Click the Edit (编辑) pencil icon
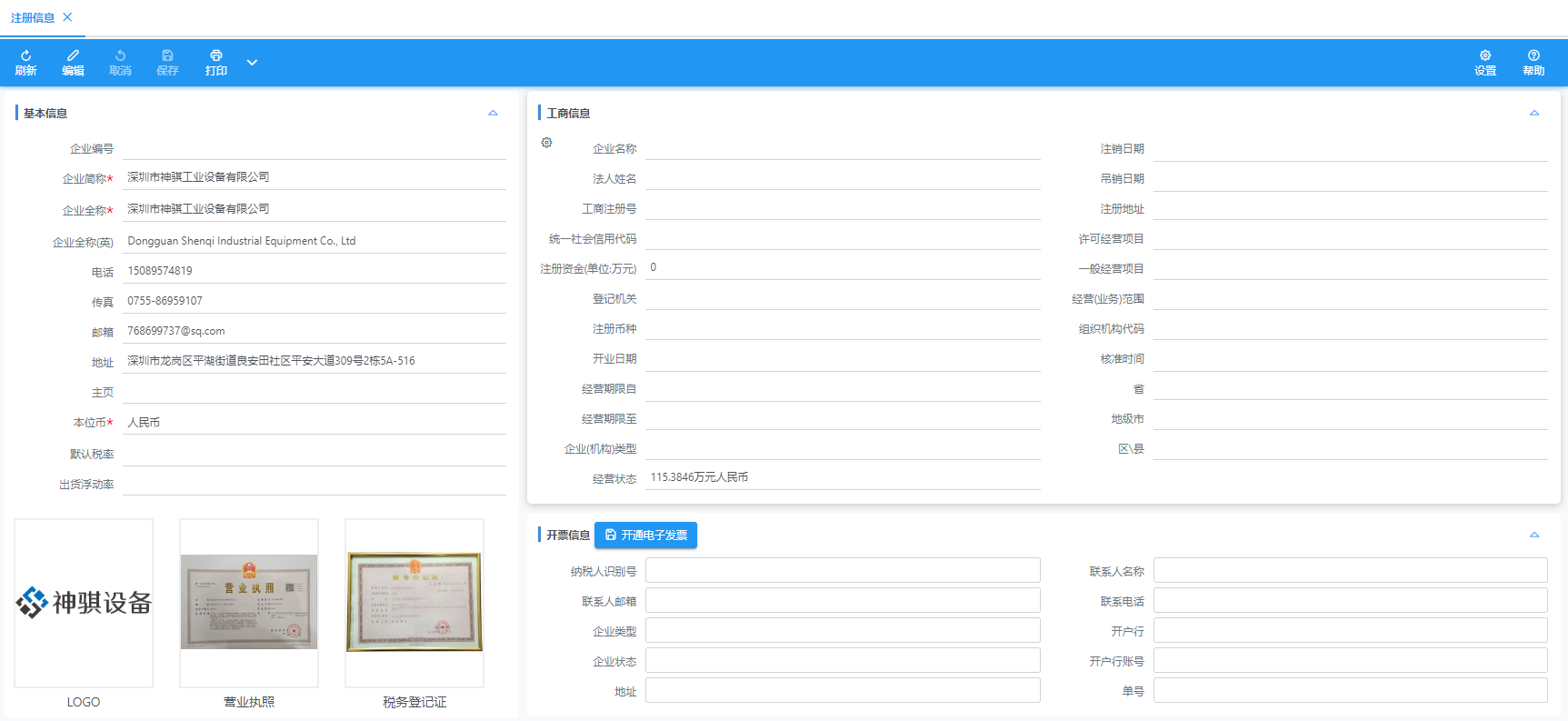 (x=73, y=56)
